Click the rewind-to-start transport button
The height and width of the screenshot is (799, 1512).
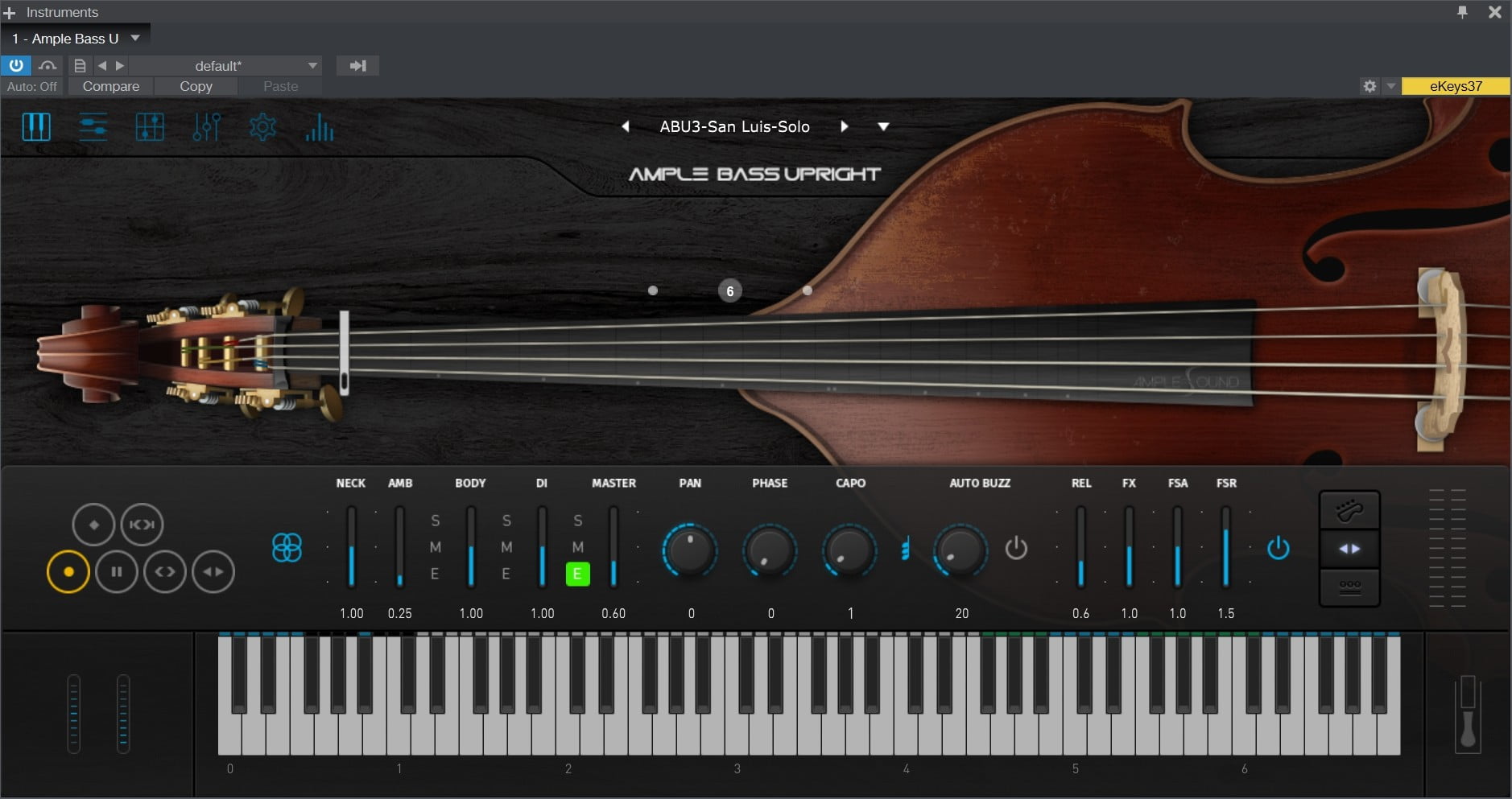coord(142,525)
